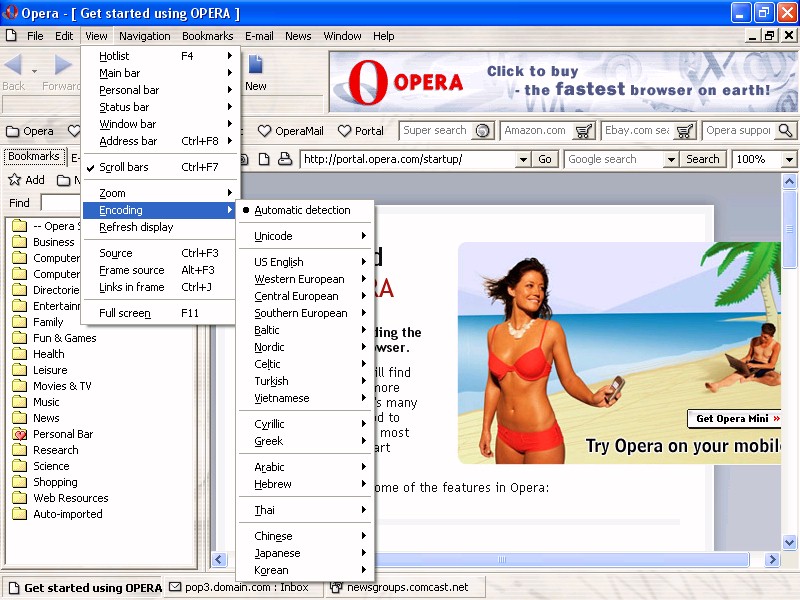Switch to Get started using OPERA window

[x=85, y=588]
